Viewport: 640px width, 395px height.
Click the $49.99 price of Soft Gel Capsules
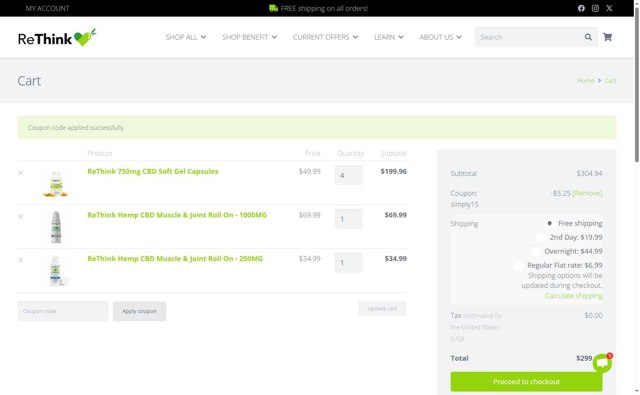309,171
